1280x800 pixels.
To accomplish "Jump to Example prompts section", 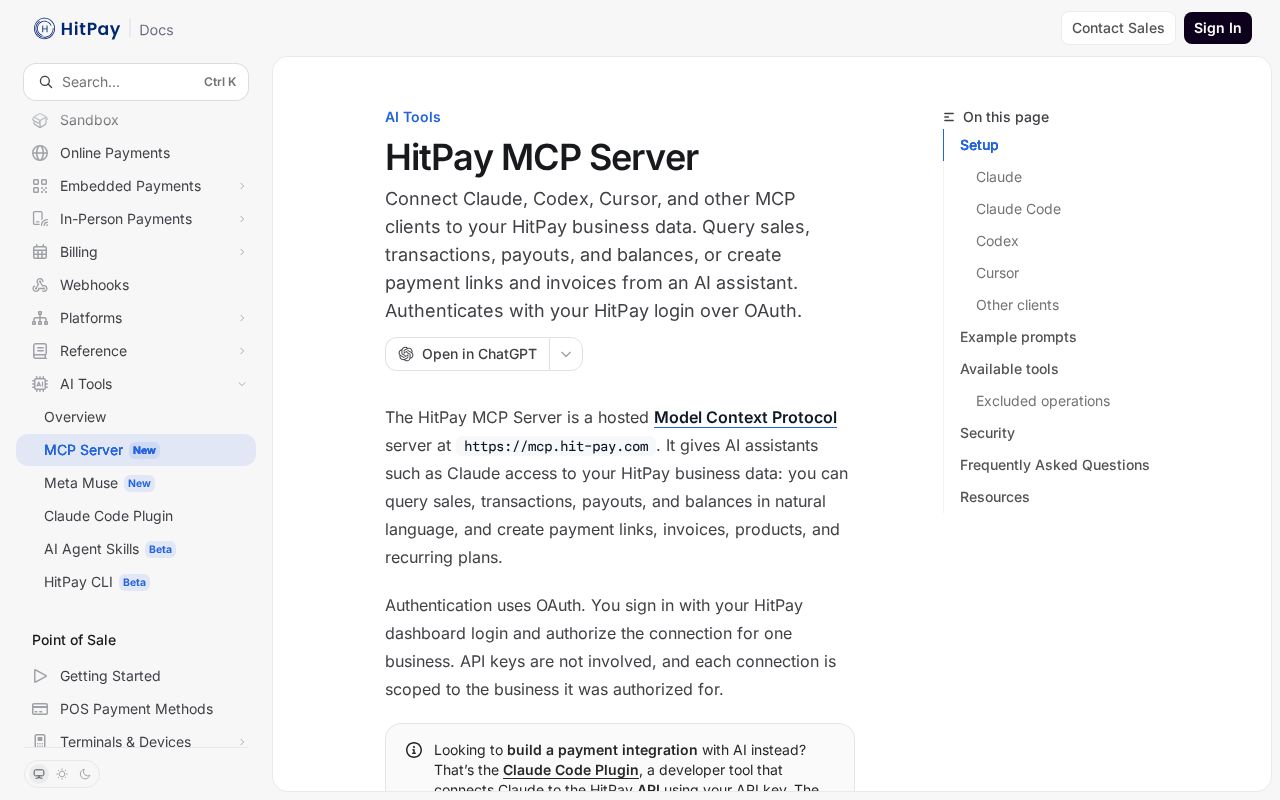I will pyautogui.click(x=1018, y=337).
